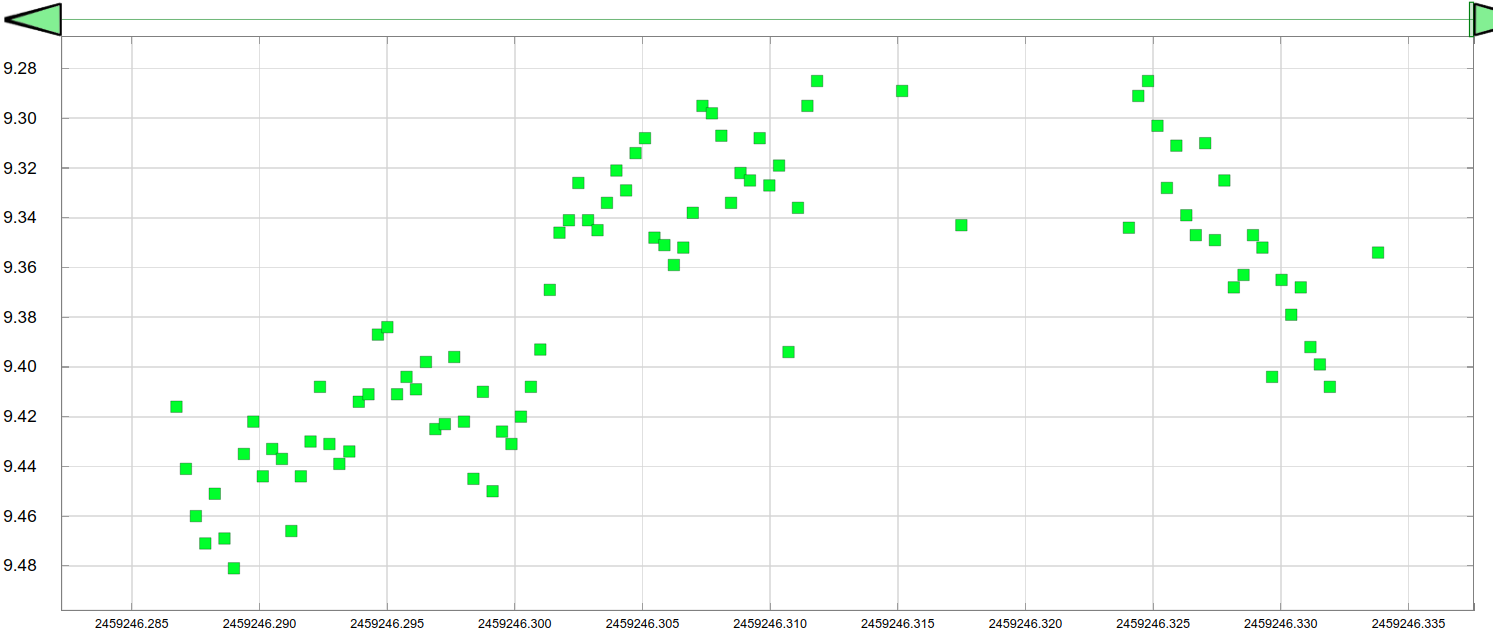Screen dimensions: 1493x628
Task: Click the right green triangle range handle
Action: [1480, 19]
